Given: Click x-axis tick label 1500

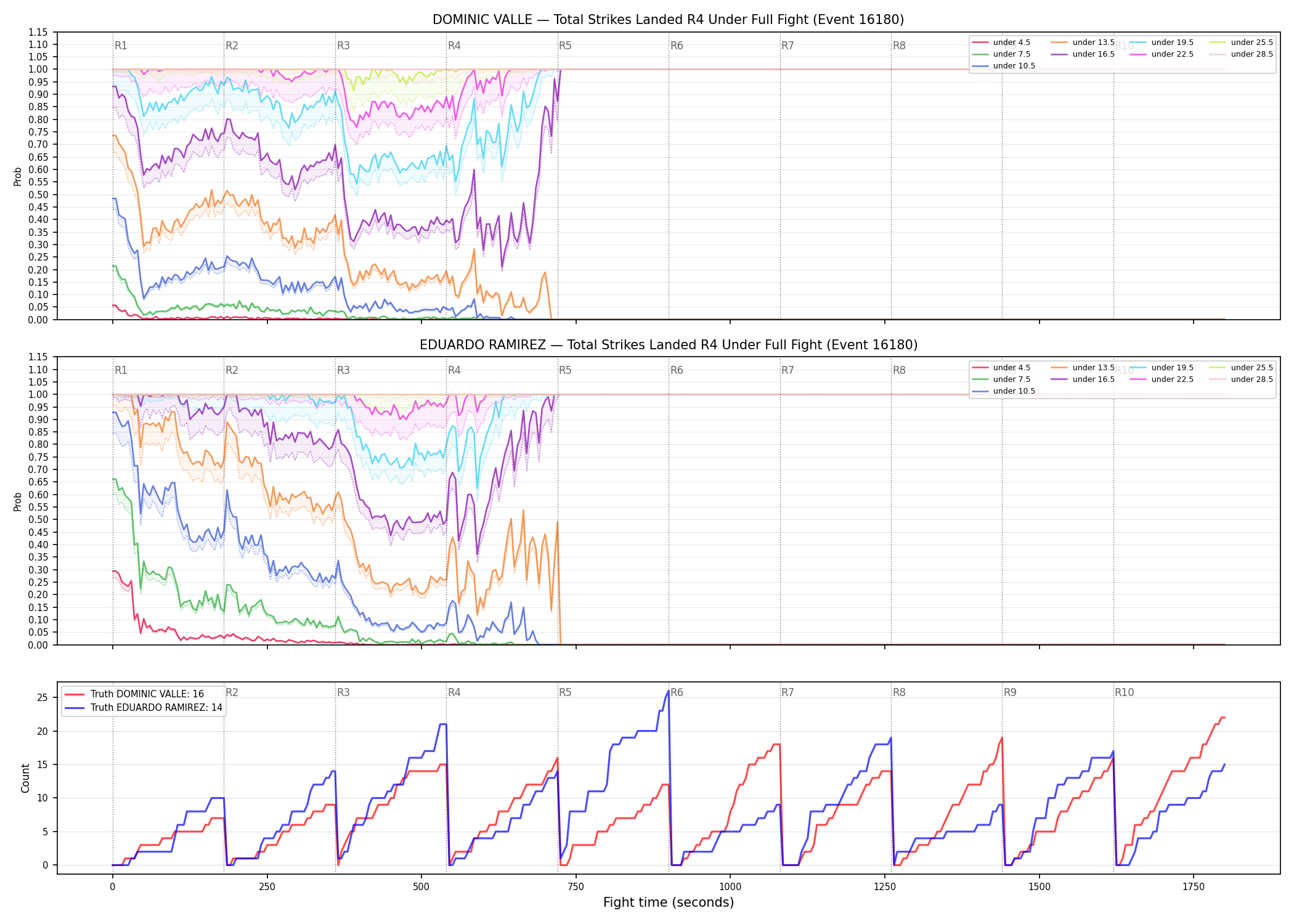Looking at the screenshot, I should point(1040,887).
